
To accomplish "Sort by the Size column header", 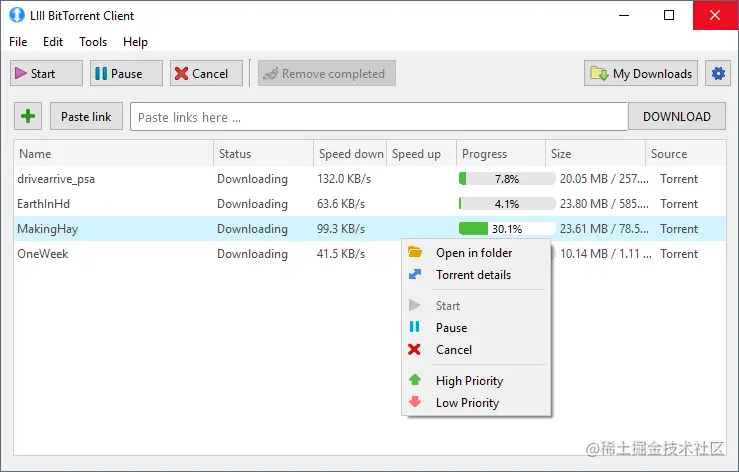I will [595, 154].
